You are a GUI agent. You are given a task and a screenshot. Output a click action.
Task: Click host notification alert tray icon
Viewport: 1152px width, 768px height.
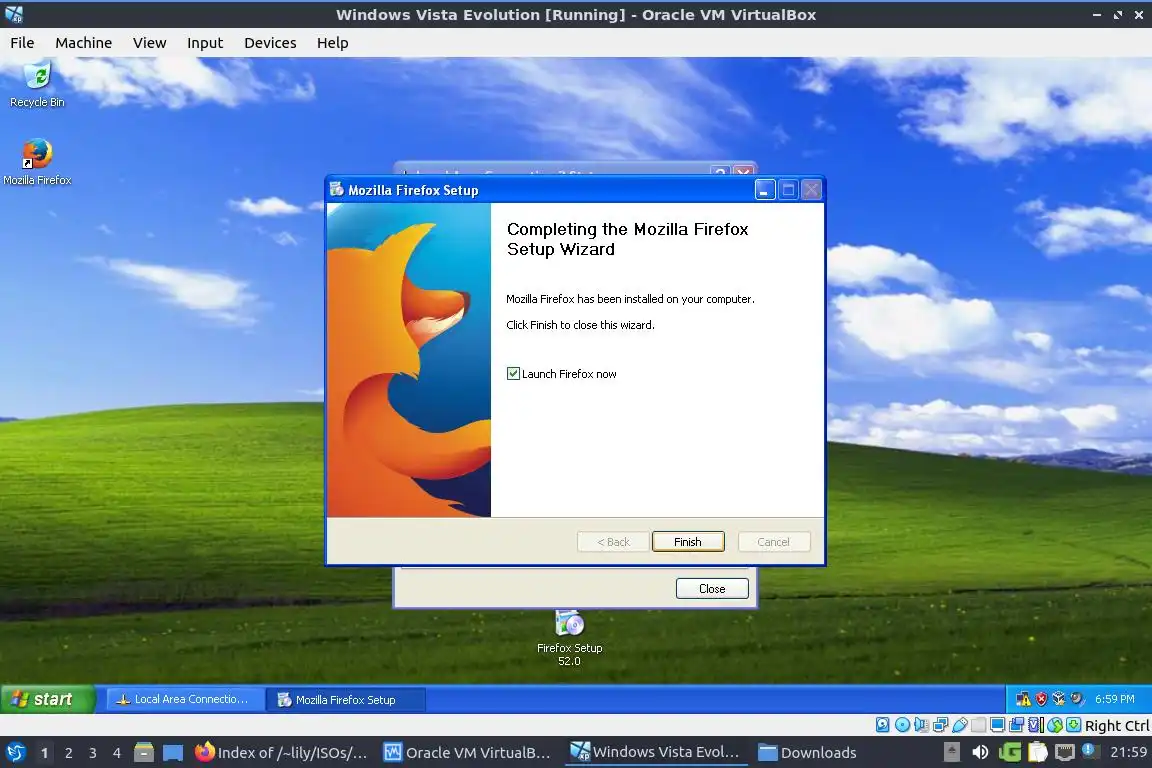[x=1090, y=751]
